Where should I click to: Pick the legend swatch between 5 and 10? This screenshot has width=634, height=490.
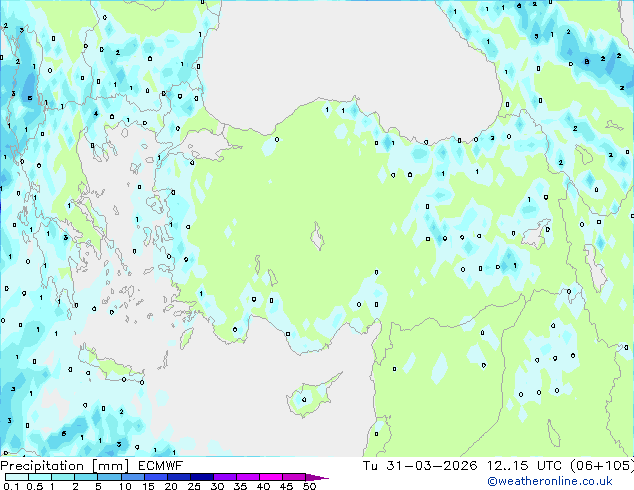tap(109, 477)
